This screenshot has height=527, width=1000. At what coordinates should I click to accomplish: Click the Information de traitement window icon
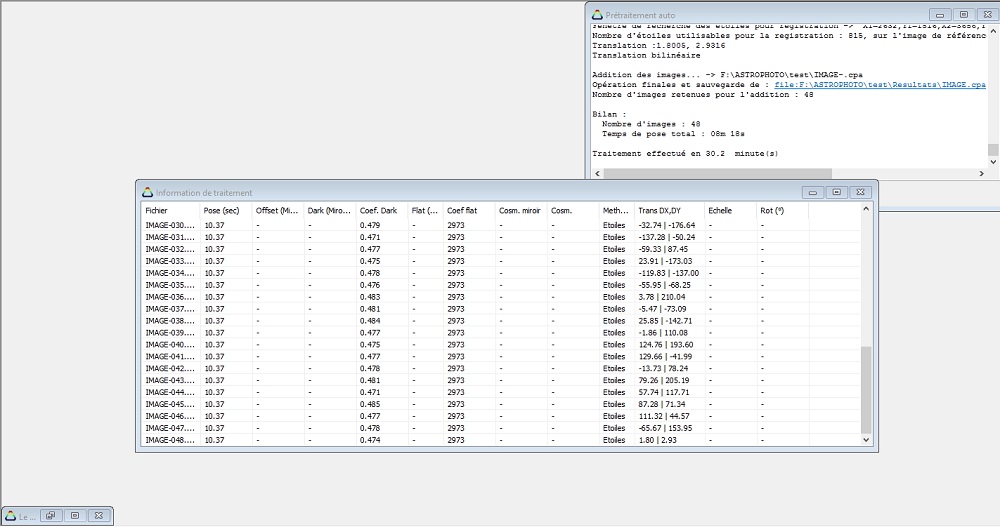point(147,193)
